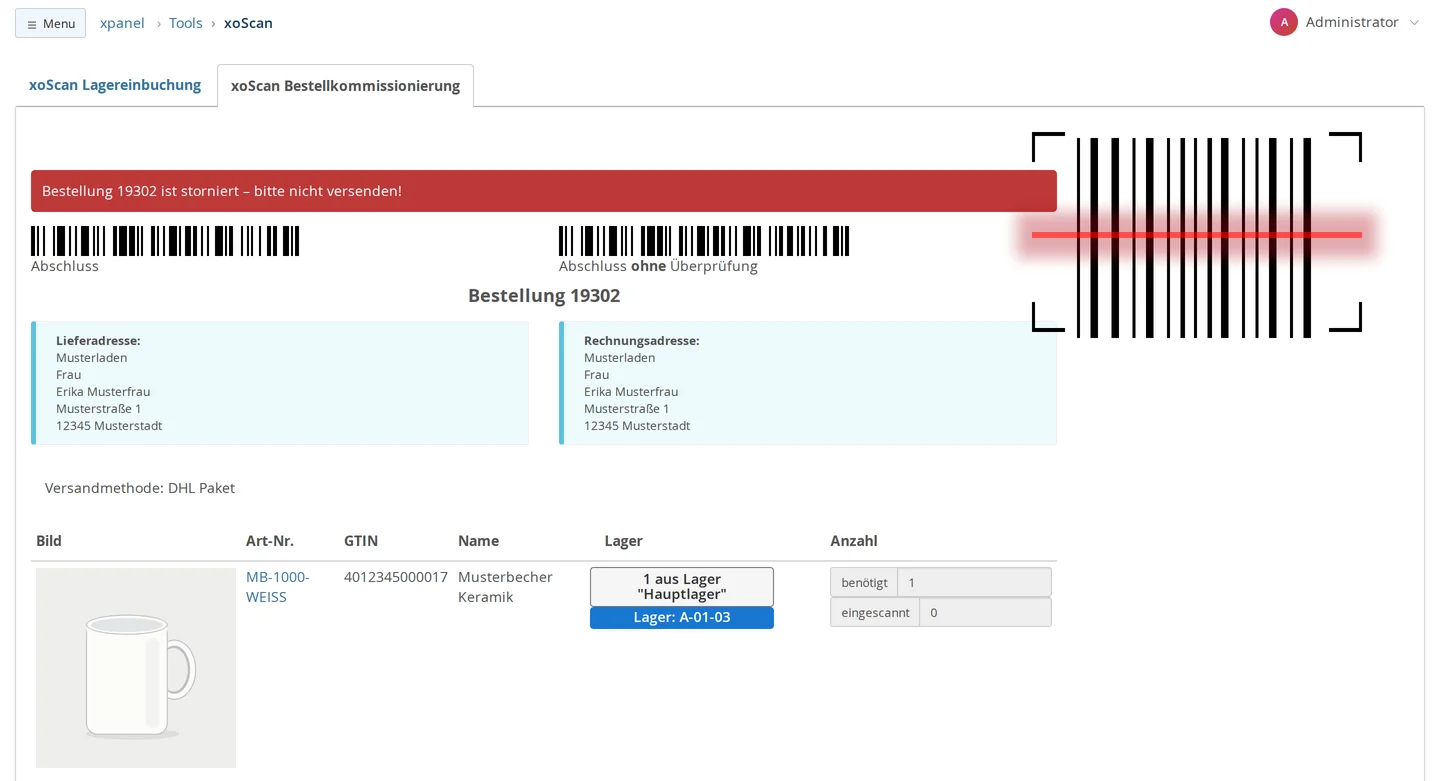Open article link MB-1000-WEISS
Screen dimensions: 1432x781
click(278, 587)
